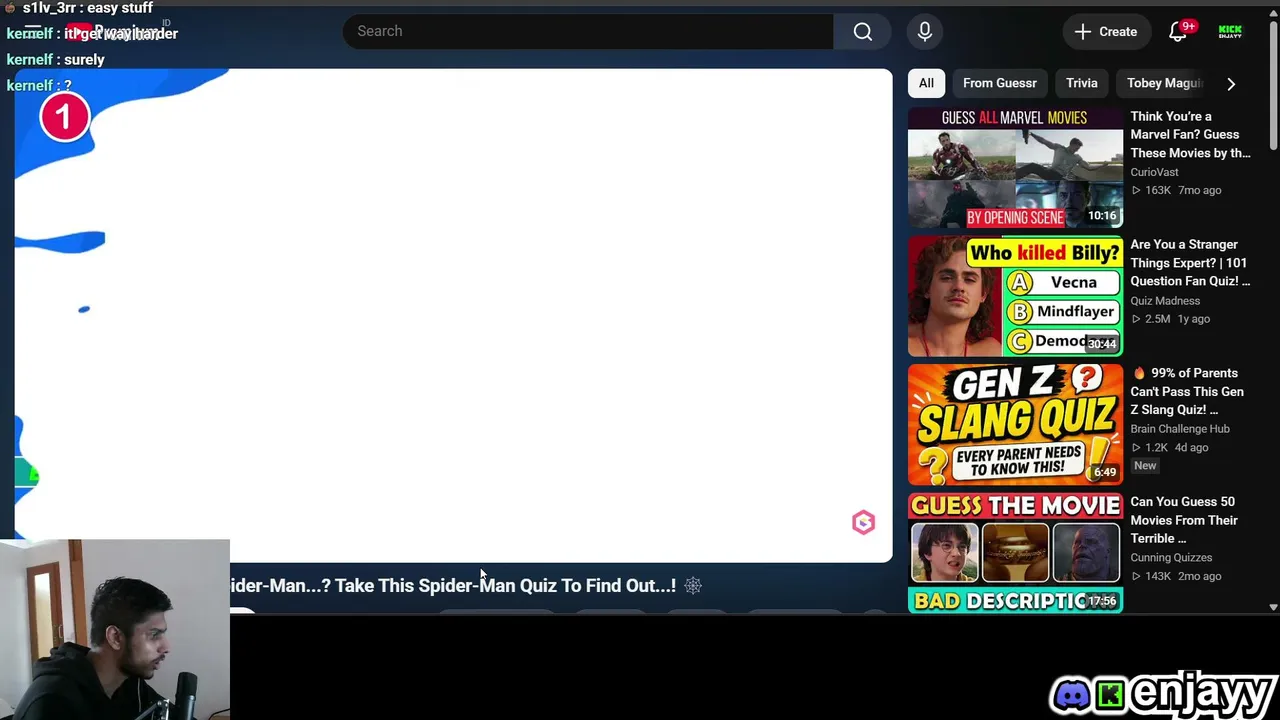The height and width of the screenshot is (720, 1280).
Task: Click the 163K 7mo ago view count
Action: (x=1176, y=190)
